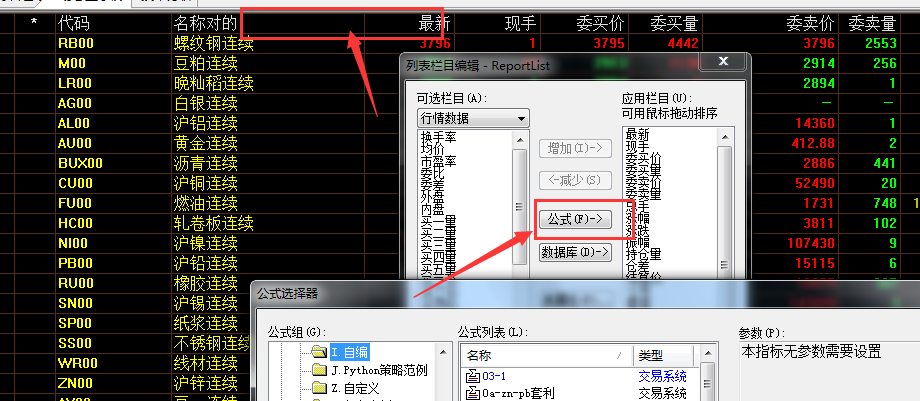Screen dimensions: 920x401
Task: Select 最新 in the 应用栏目 list
Action: tap(638, 134)
